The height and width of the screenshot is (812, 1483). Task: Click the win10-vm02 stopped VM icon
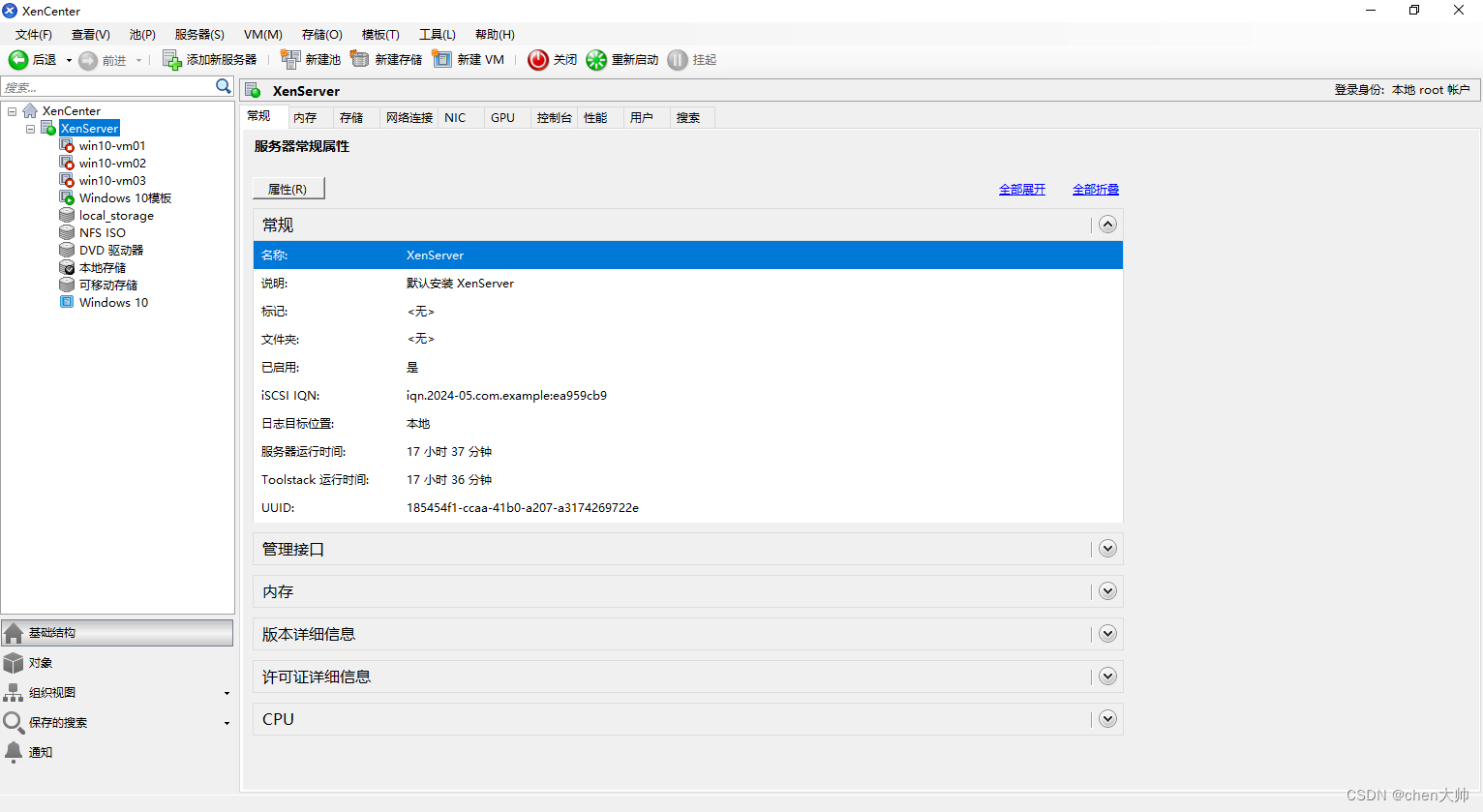[x=67, y=163]
